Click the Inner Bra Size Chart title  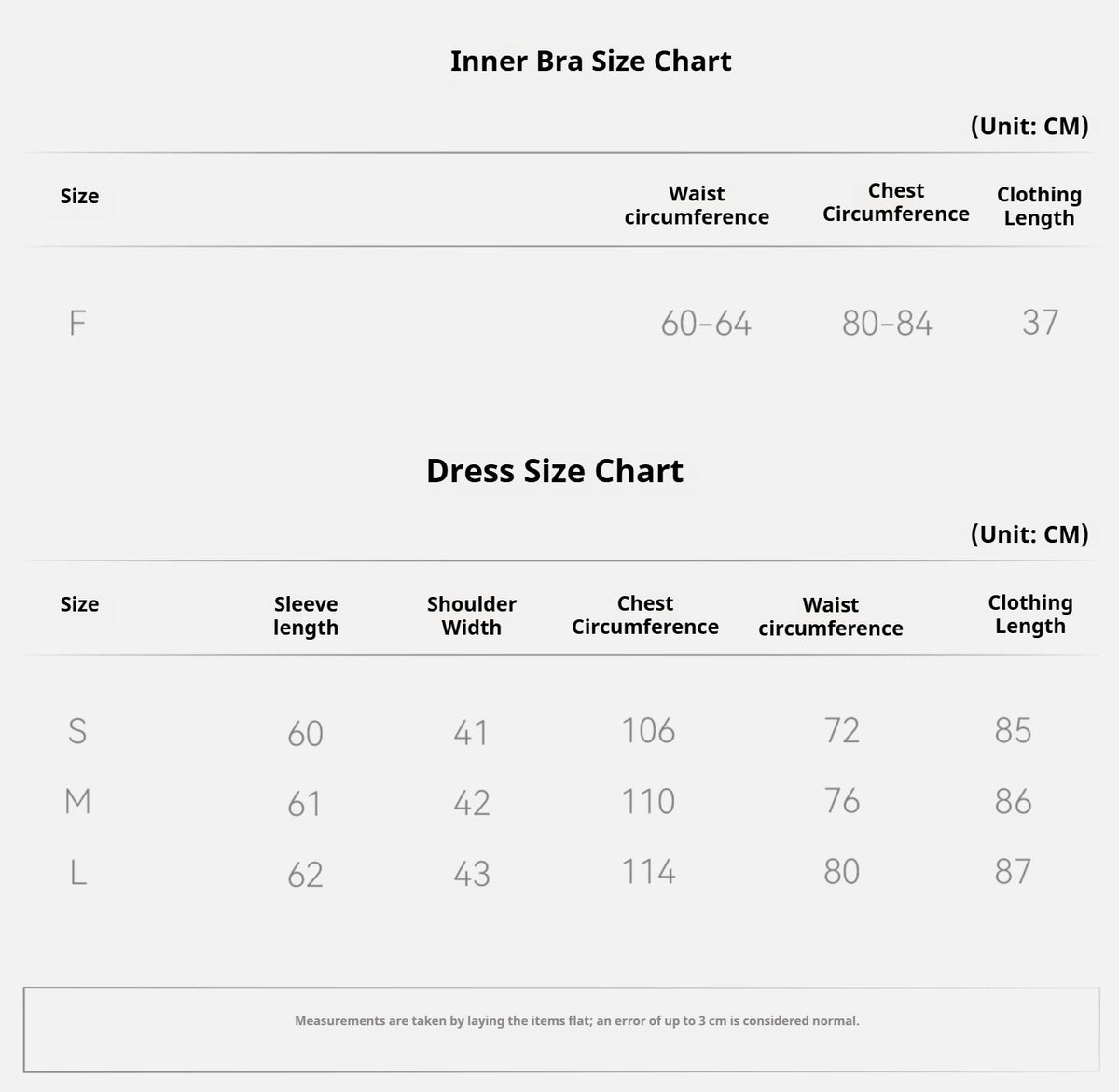[x=590, y=62]
